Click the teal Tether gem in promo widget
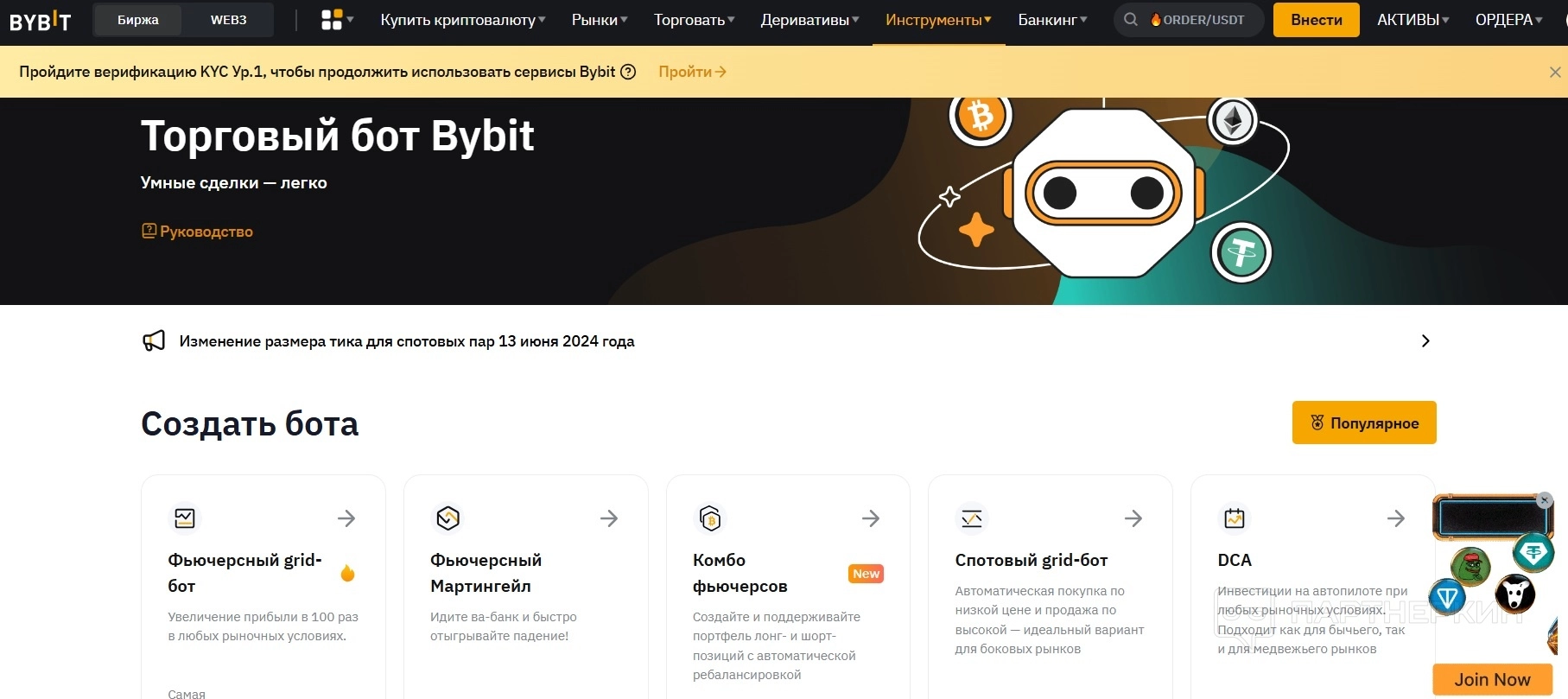 (x=1533, y=552)
